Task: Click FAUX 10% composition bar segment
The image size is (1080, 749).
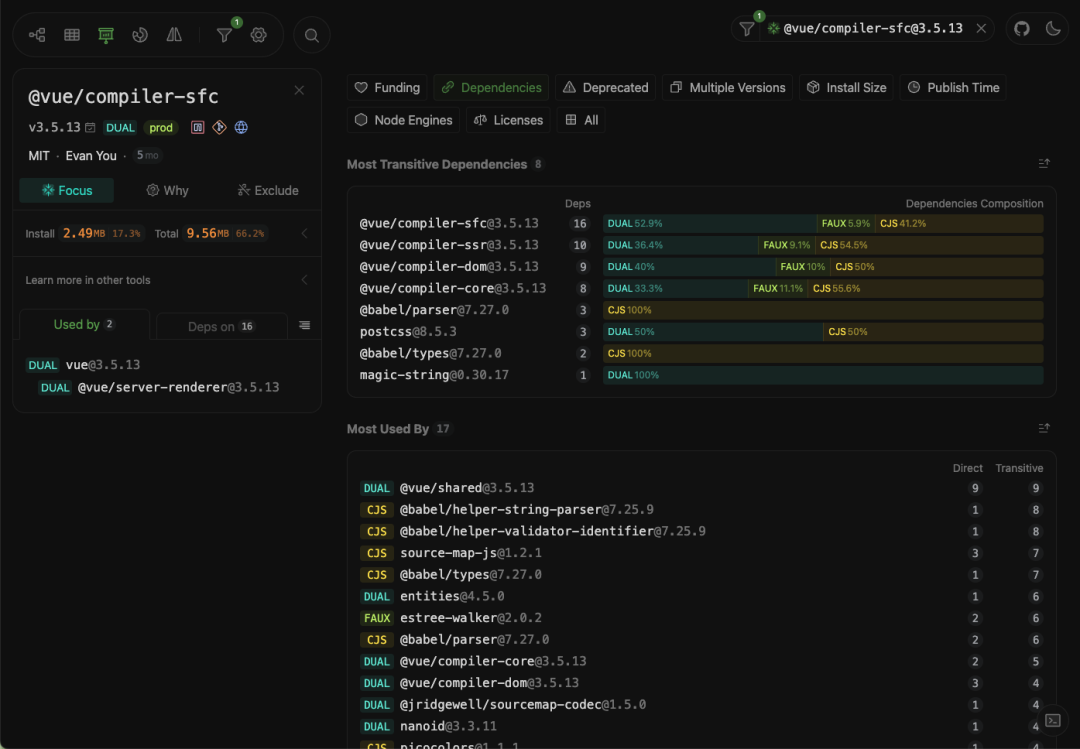Action: [802, 267]
